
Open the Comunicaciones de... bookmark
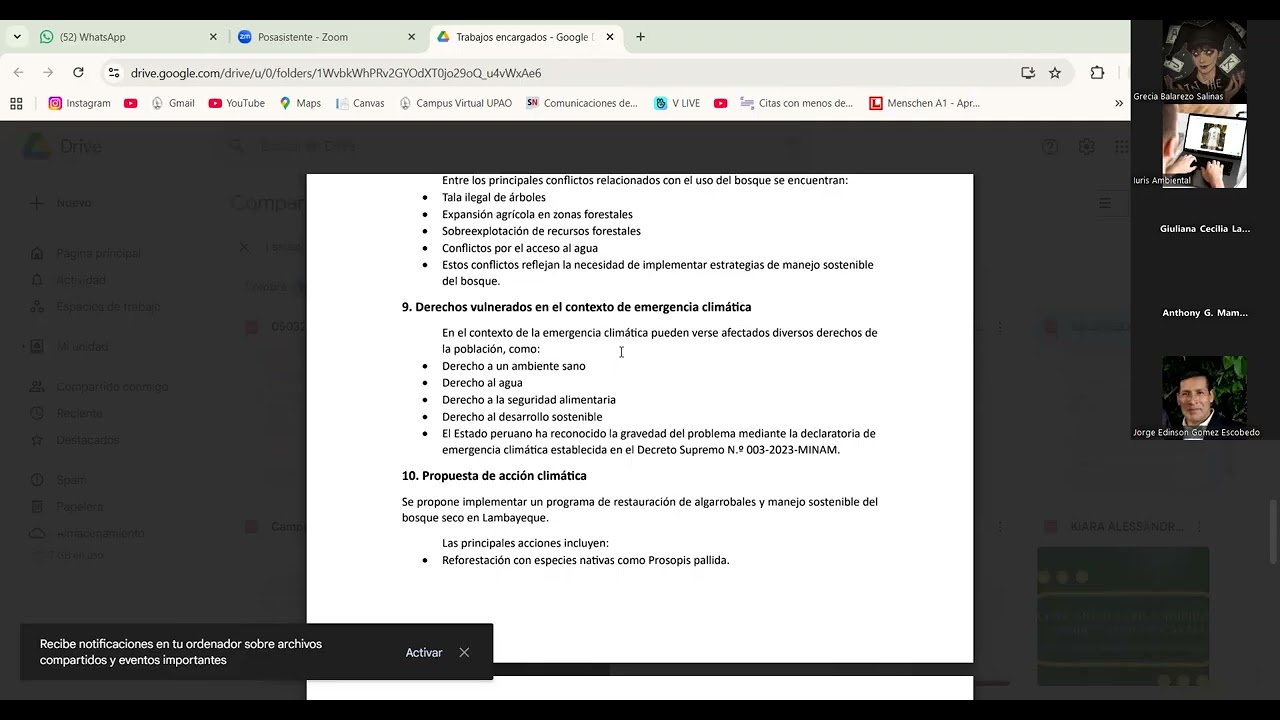click(582, 103)
